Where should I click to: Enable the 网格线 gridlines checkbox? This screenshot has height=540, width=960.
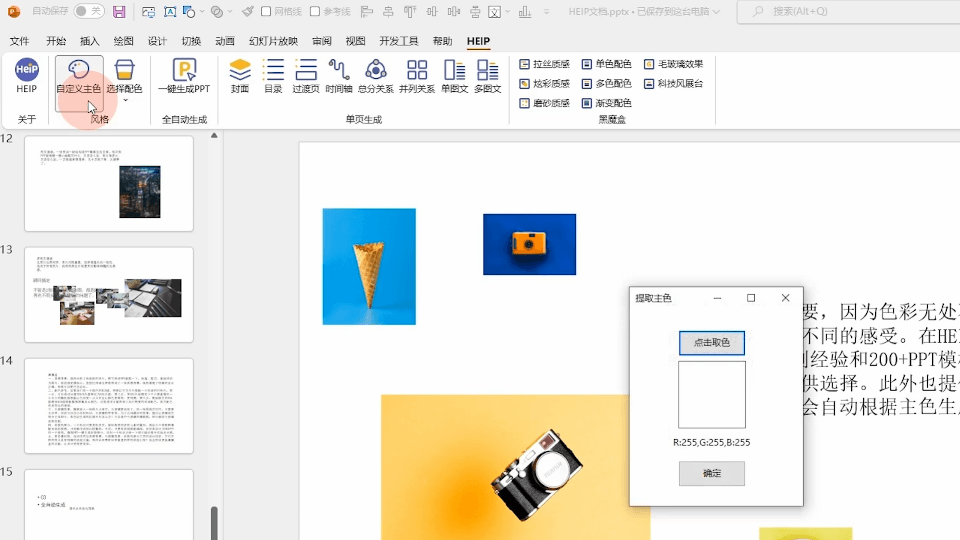(x=266, y=11)
